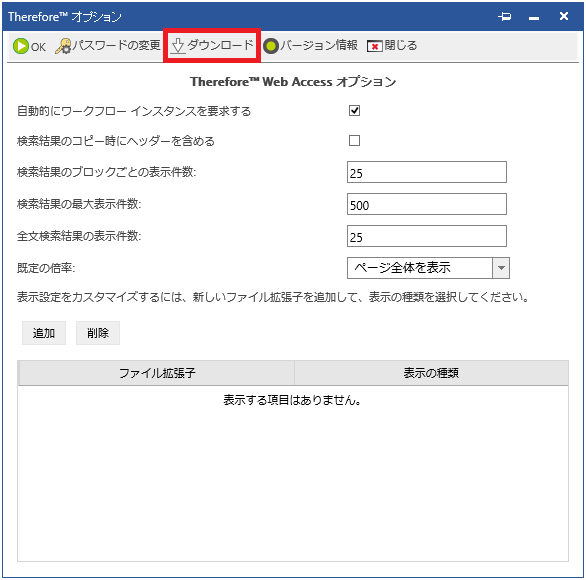Click the パスワードの変更 label text
Viewport: 586px width, 580px height.
pos(116,45)
